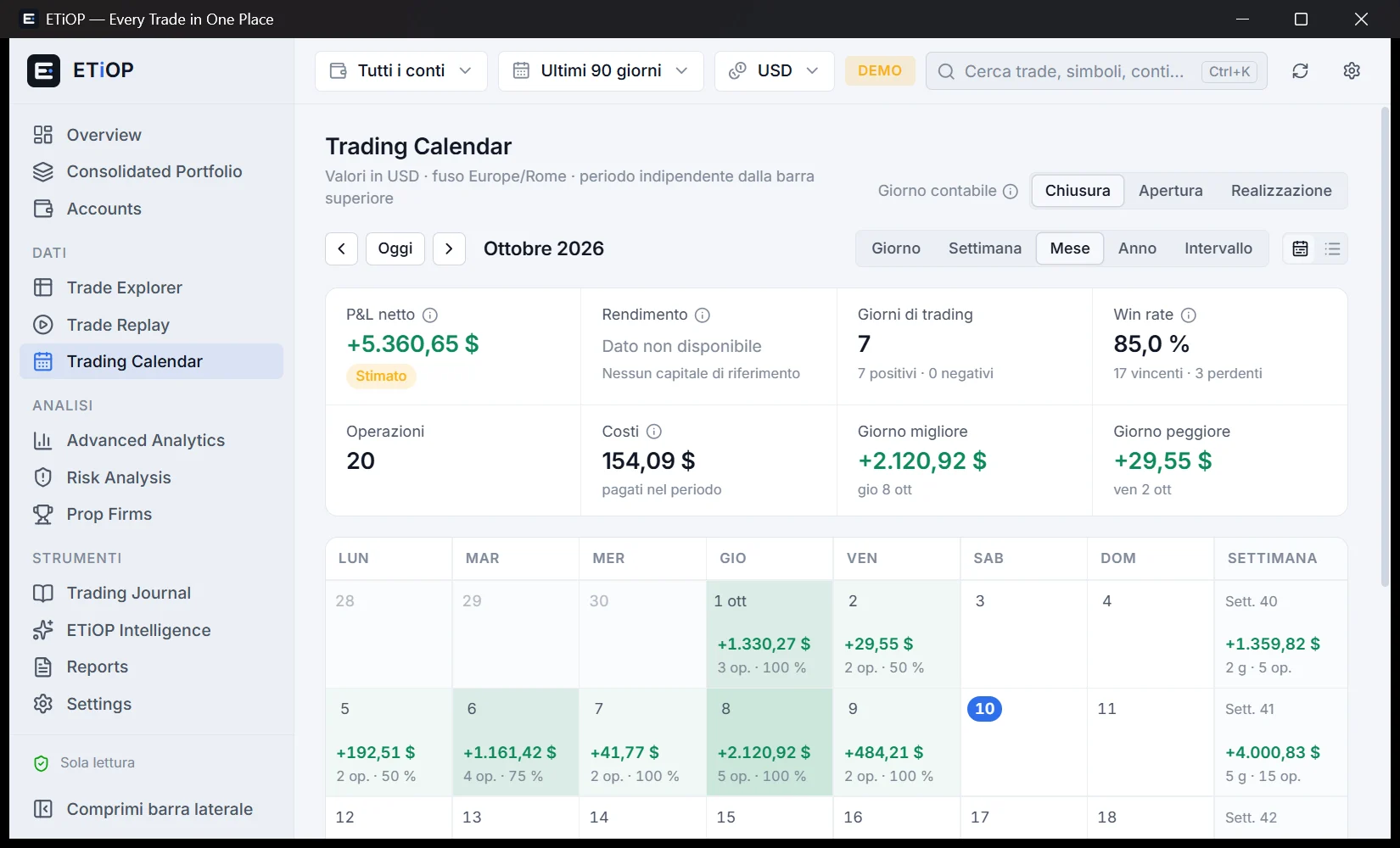The width and height of the screenshot is (1400, 848).
Task: Go to previous month
Action: [341, 248]
